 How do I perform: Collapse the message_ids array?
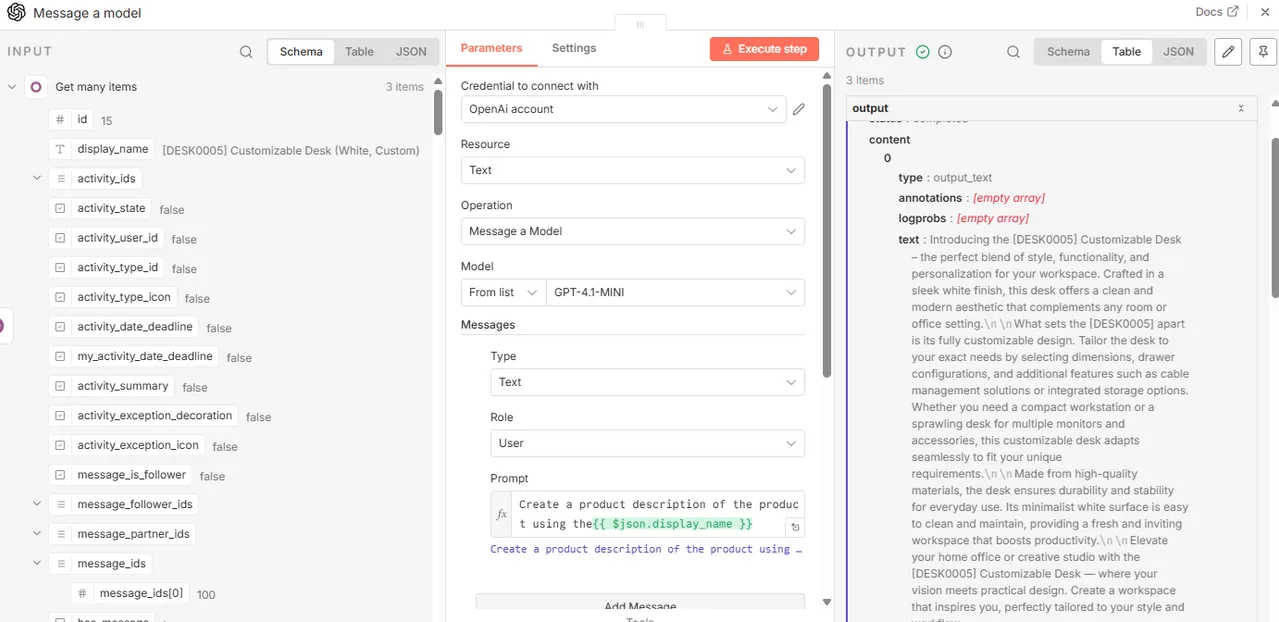37,563
